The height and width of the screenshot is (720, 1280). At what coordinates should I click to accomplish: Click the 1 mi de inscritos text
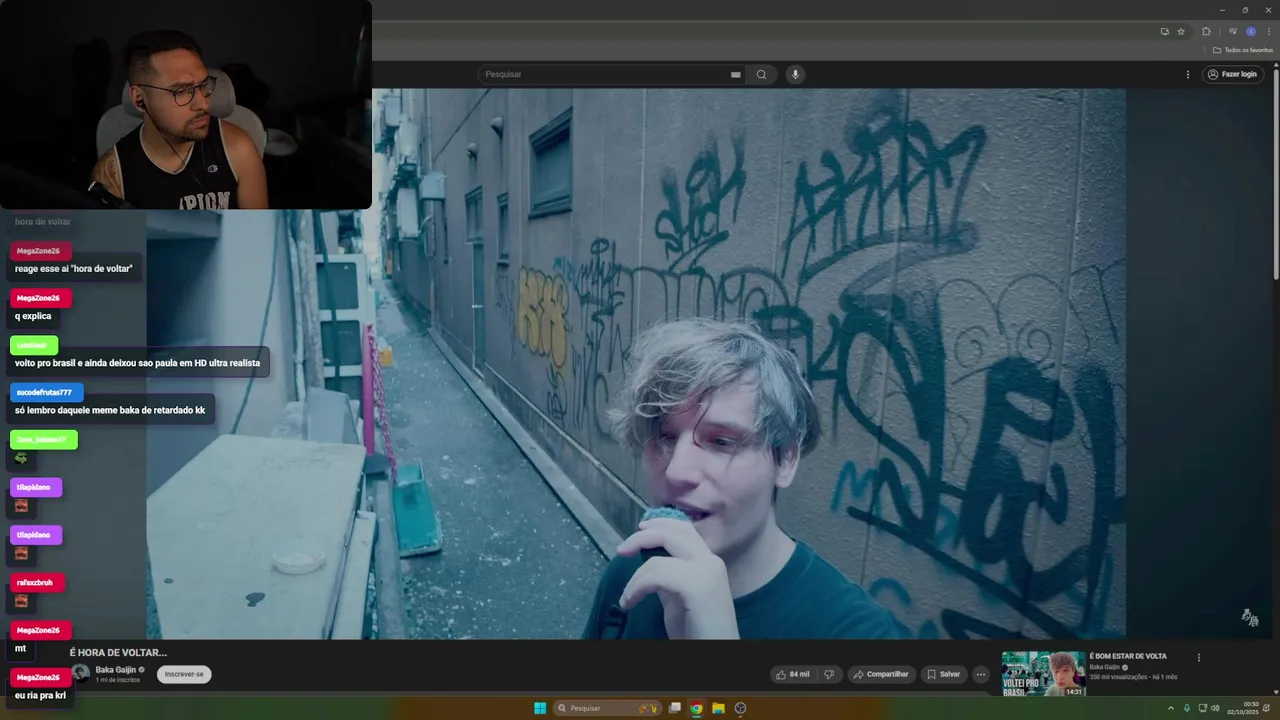click(118, 680)
